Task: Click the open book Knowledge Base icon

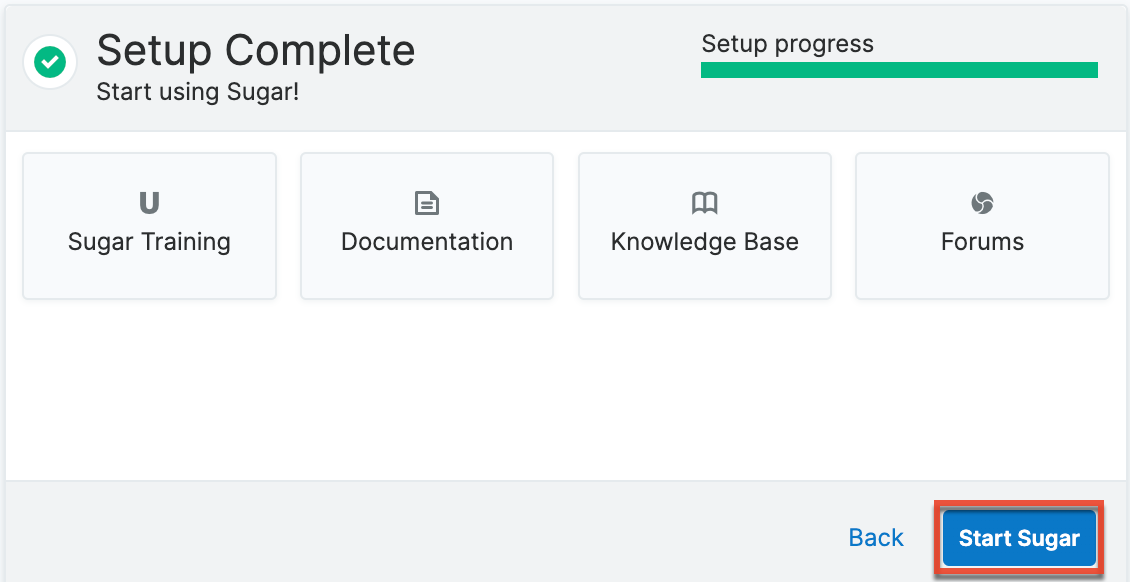Action: click(705, 201)
